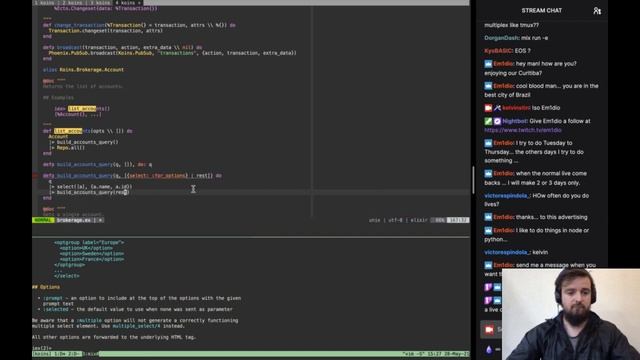640x360 pixels.
Task: Click the 'build_accounts_query(rest)' line
Action: click(x=89, y=192)
